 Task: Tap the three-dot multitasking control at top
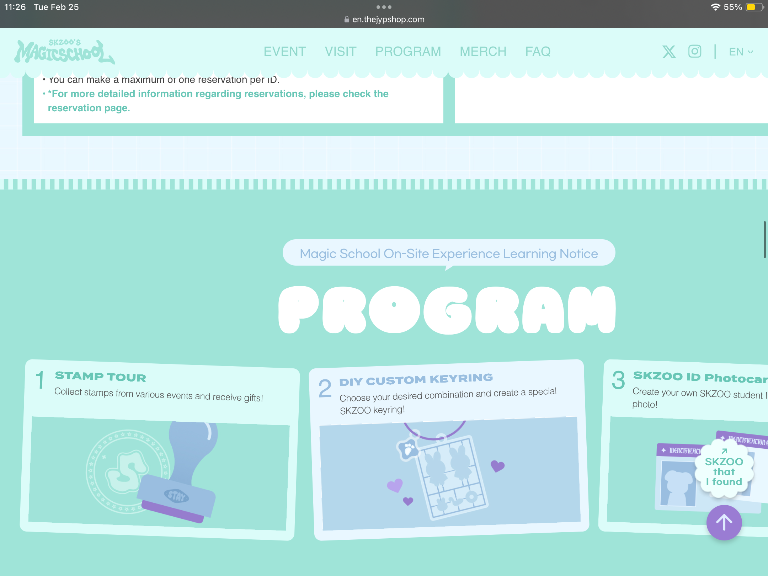[384, 7]
